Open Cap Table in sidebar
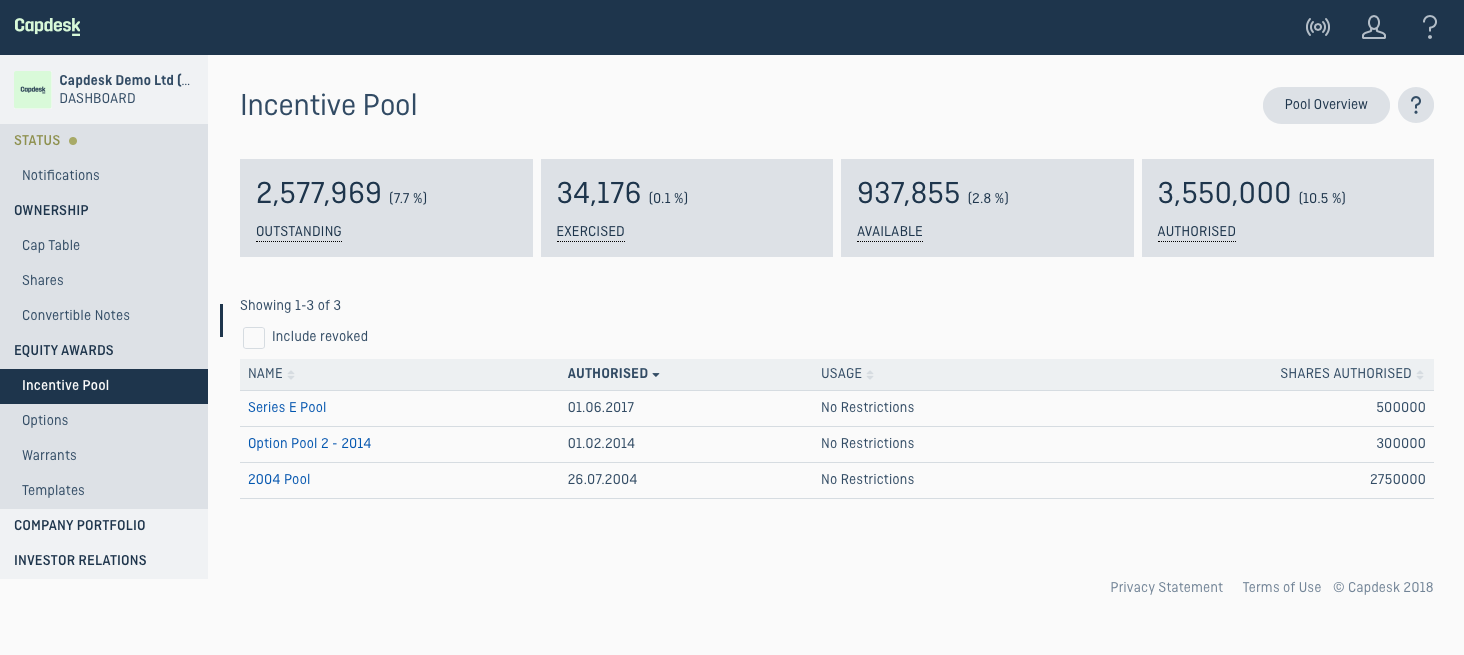1464x655 pixels. (x=51, y=246)
